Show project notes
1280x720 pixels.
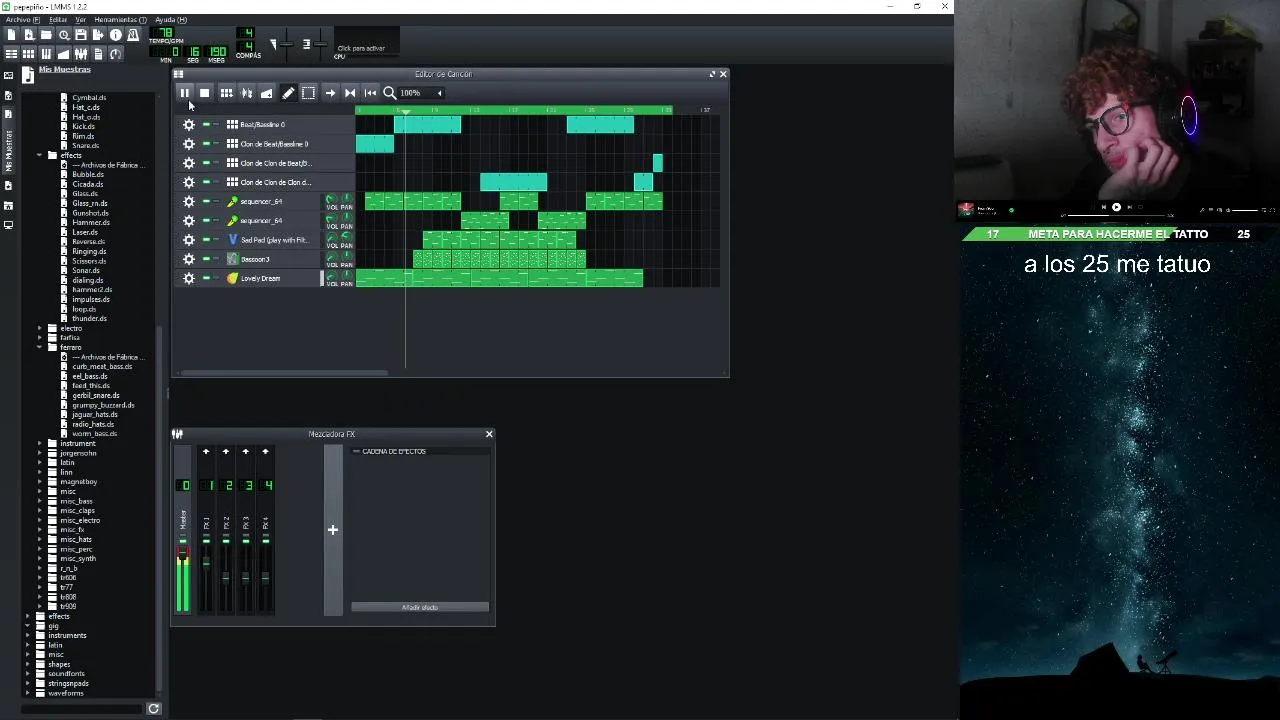pos(98,54)
